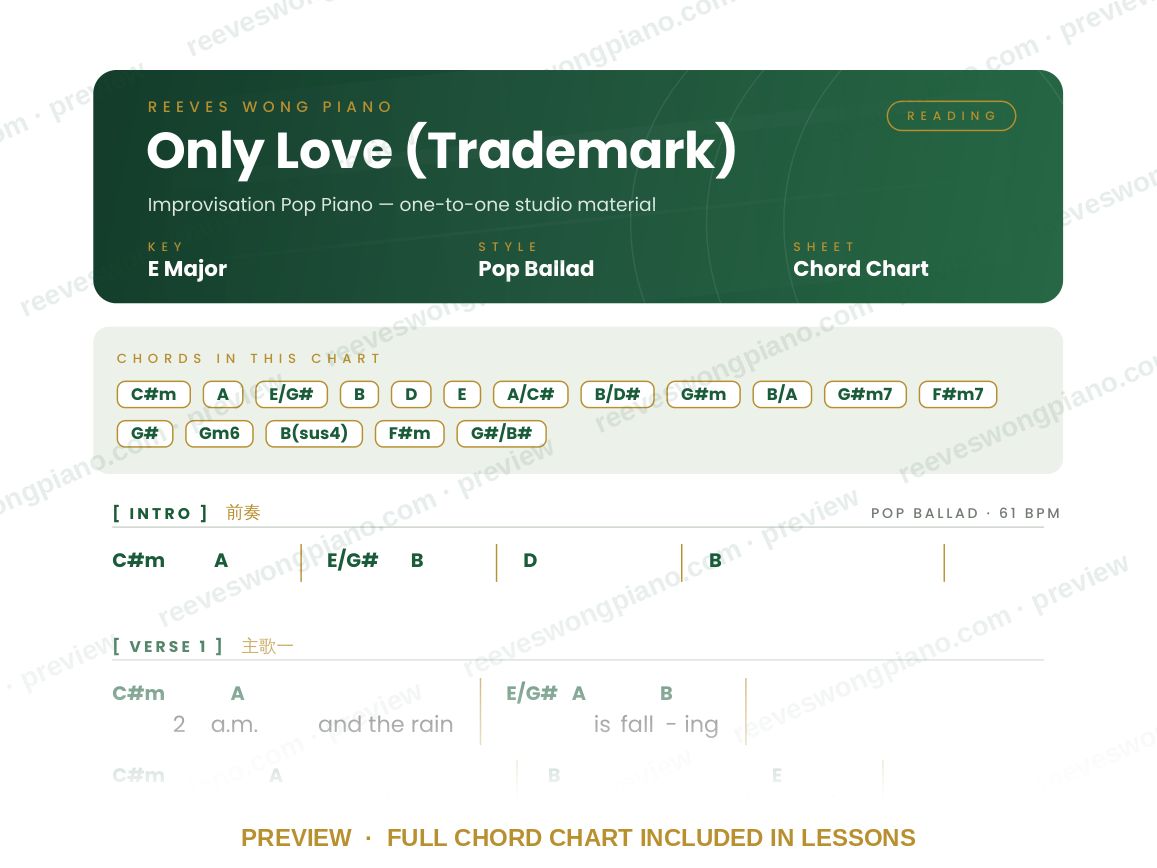Click the A chord above "a.m." lyric
This screenshot has height=868, width=1157.
click(x=237, y=693)
